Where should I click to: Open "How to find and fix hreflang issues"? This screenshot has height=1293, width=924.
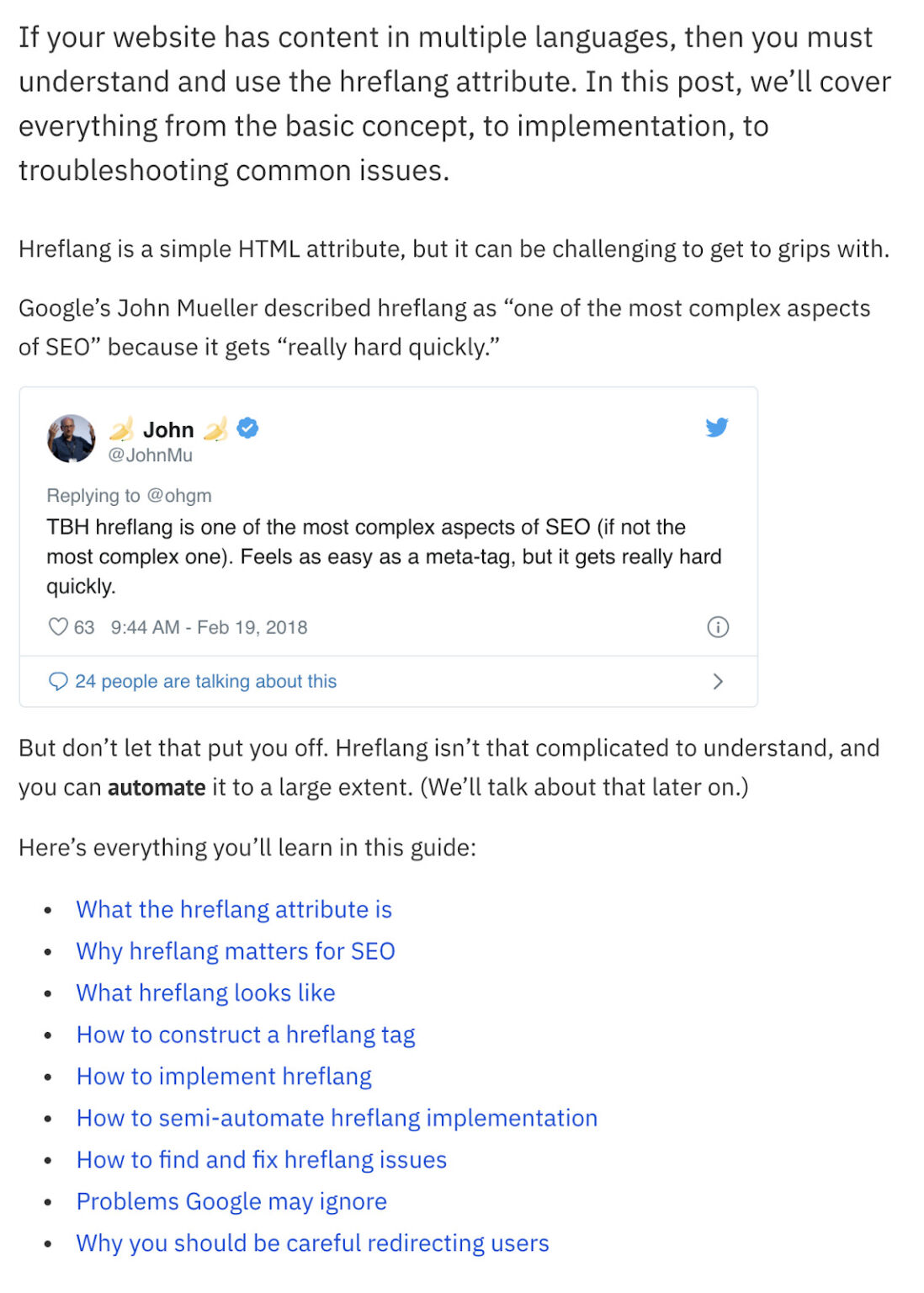point(262,1159)
